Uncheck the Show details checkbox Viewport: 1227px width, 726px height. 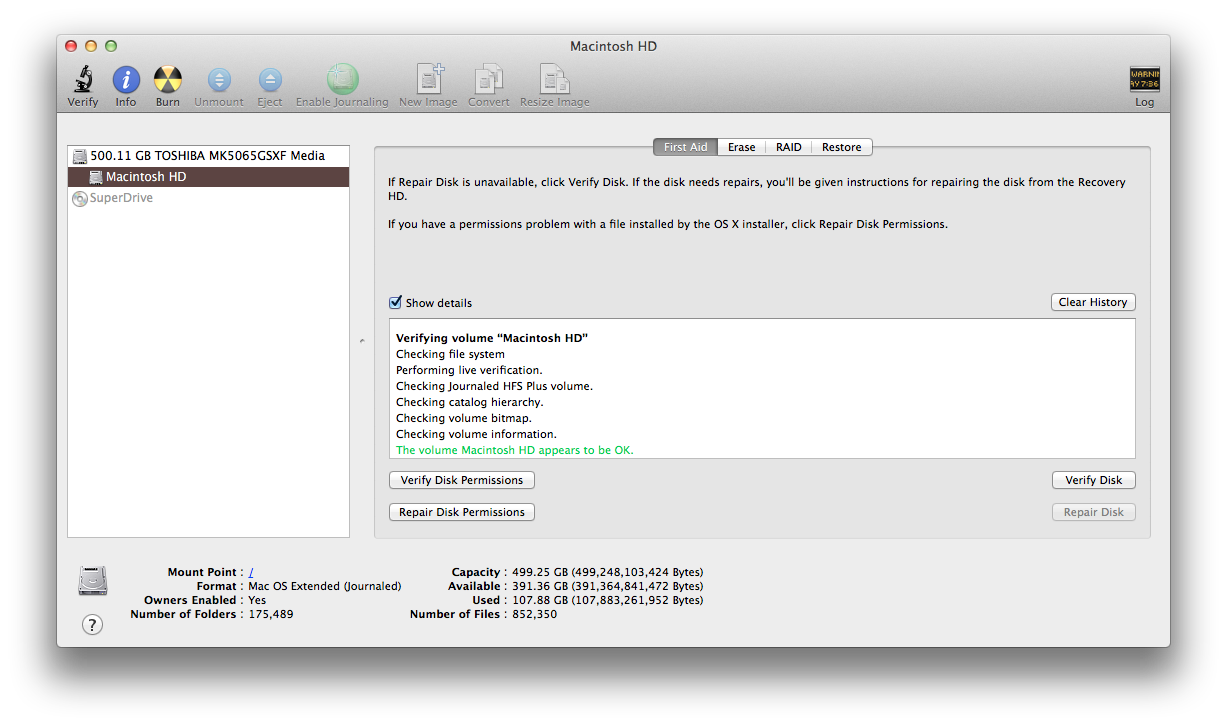(x=395, y=302)
